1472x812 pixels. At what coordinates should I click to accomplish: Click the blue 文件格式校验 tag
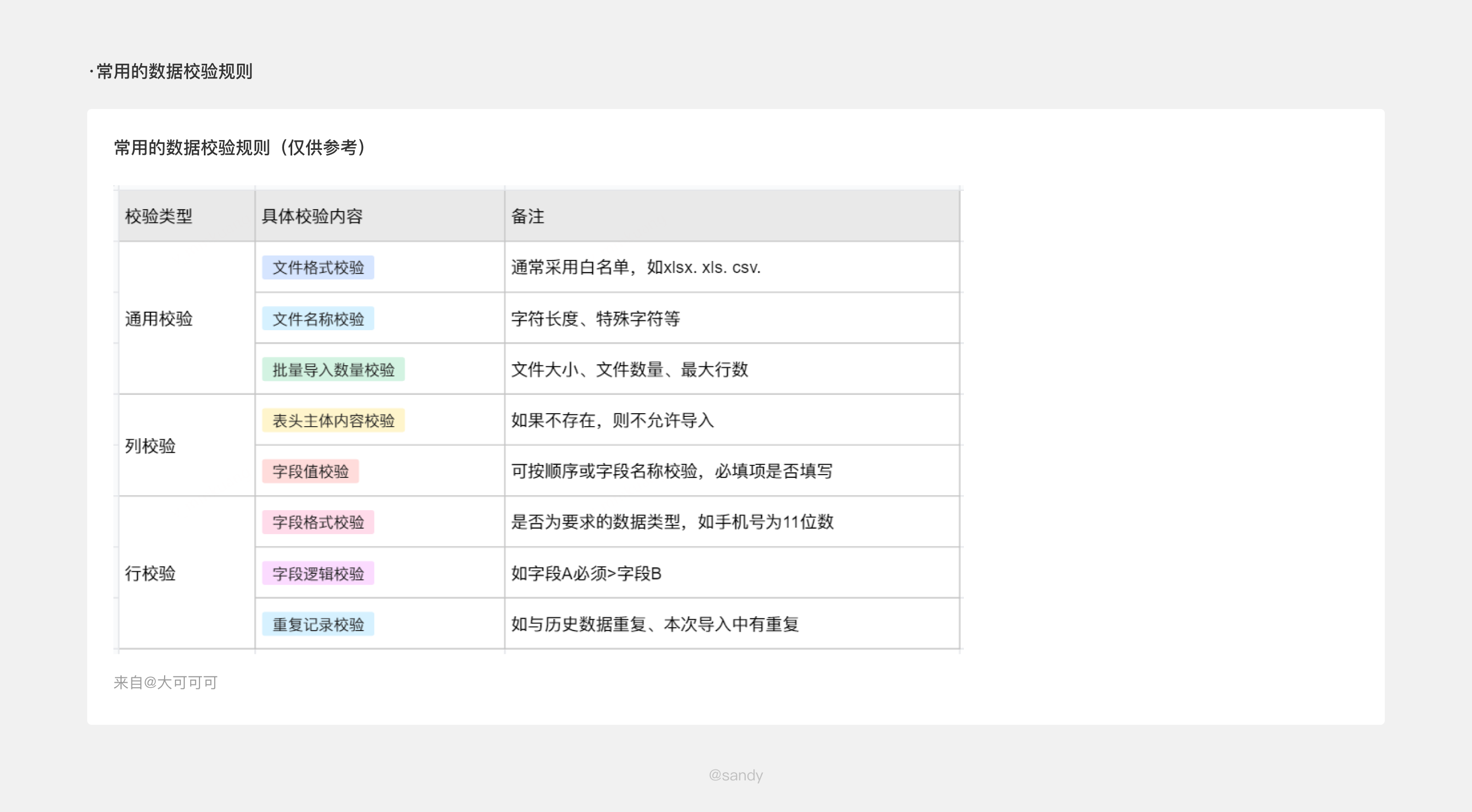click(x=318, y=267)
